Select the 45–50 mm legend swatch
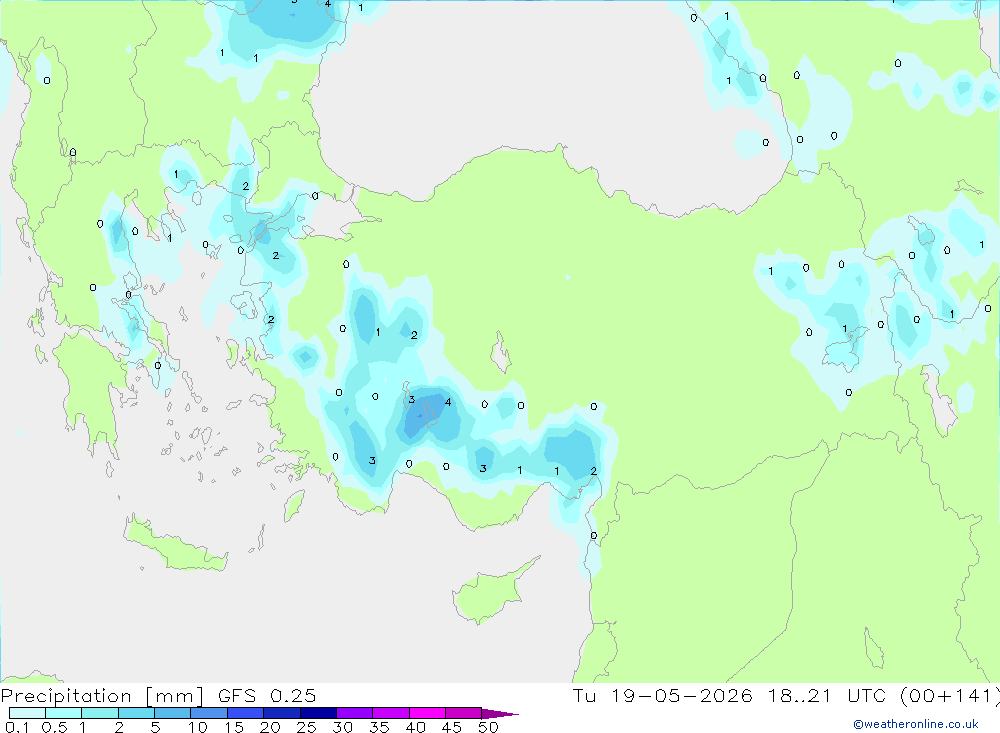Image resolution: width=1000 pixels, height=733 pixels. 464,713
